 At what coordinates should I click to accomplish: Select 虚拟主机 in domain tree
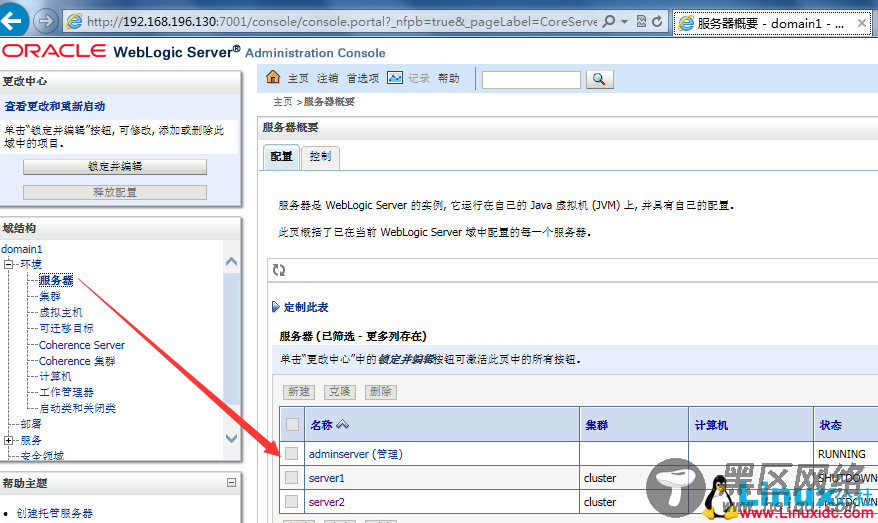(x=60, y=312)
